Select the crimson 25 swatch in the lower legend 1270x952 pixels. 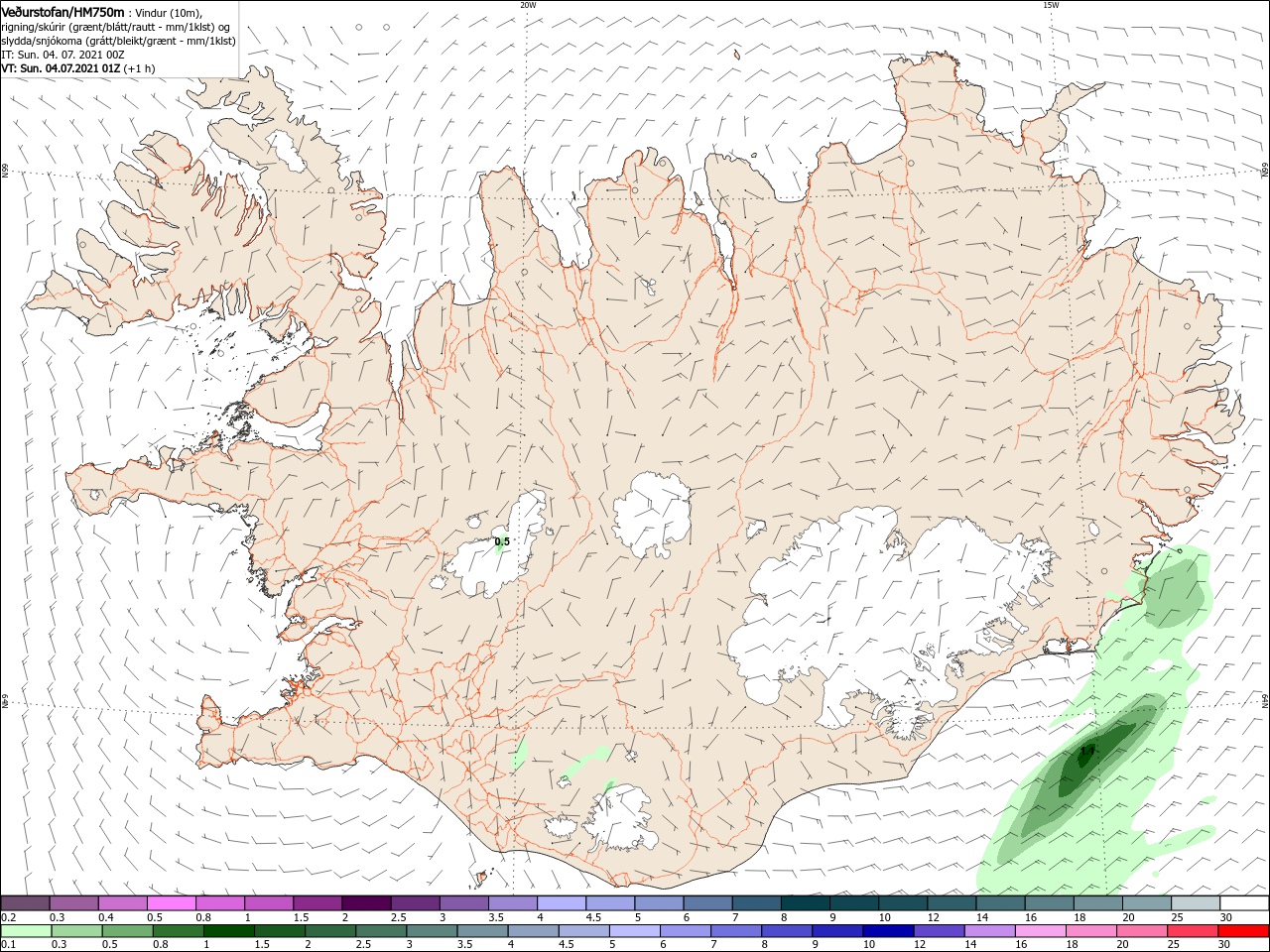pos(1194,932)
